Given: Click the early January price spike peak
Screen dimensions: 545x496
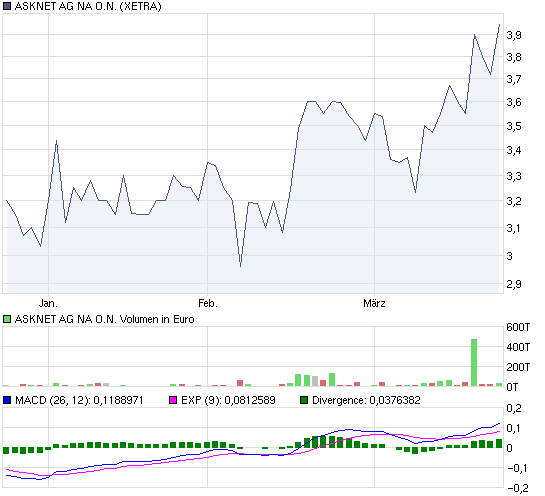Looking at the screenshot, I should (56, 141).
